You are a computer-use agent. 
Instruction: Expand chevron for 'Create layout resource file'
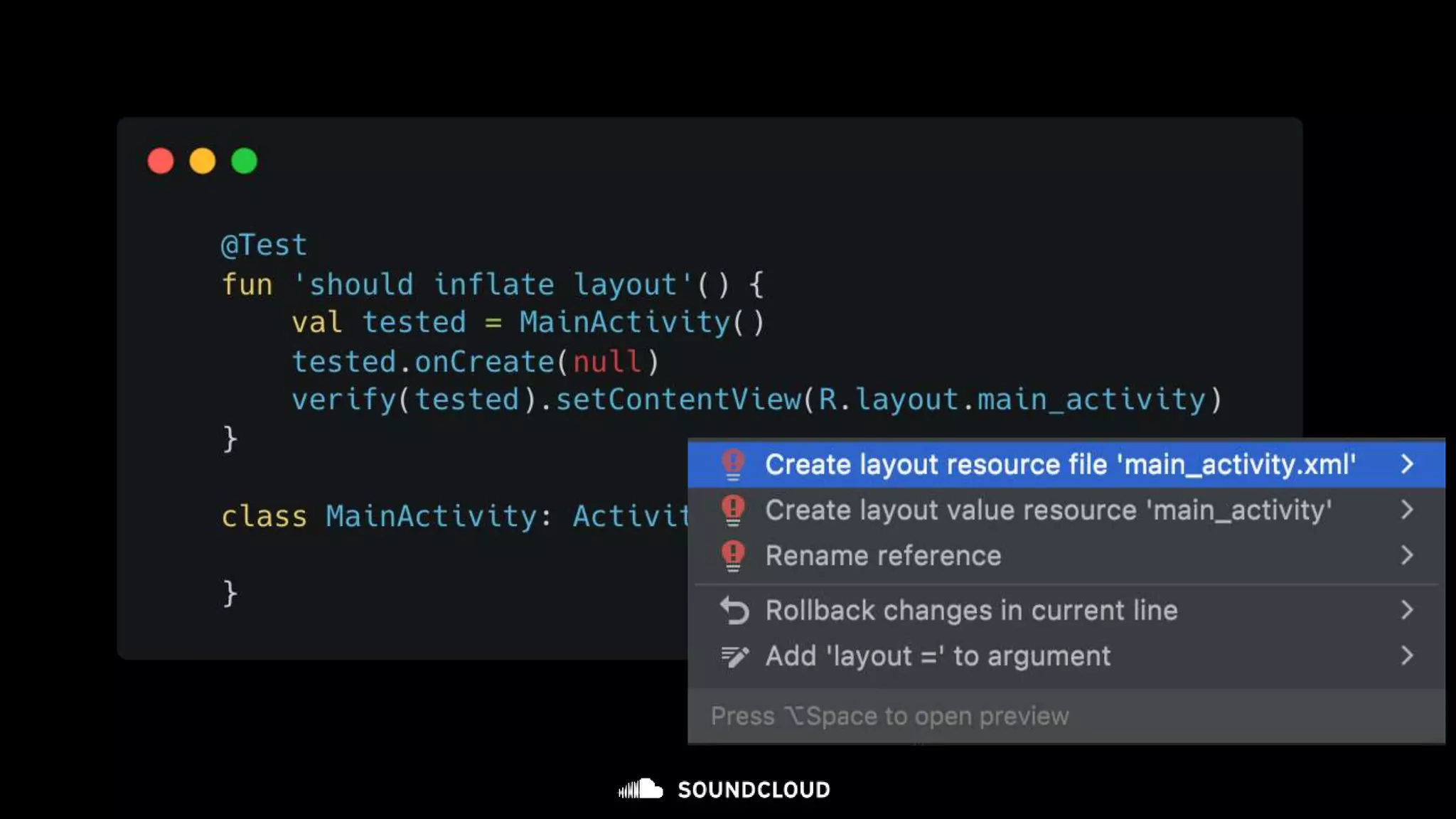coord(1407,464)
